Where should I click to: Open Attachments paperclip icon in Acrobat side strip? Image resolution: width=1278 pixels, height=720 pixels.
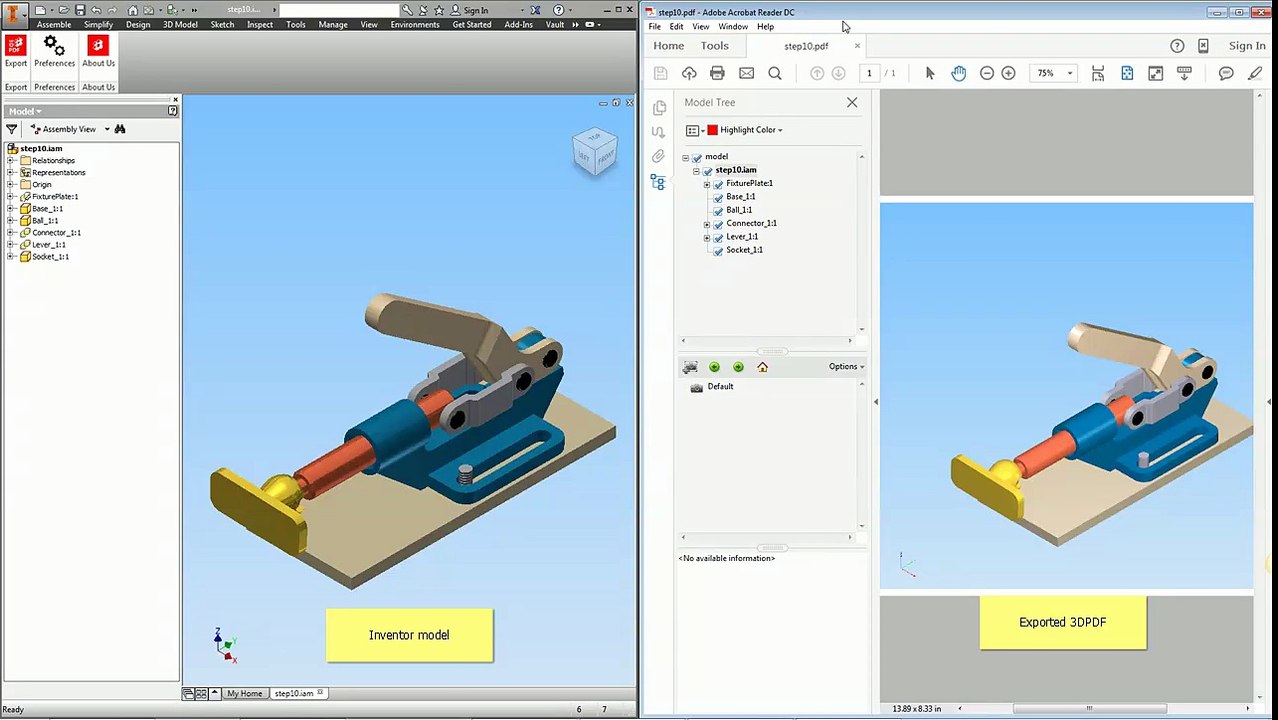point(658,157)
